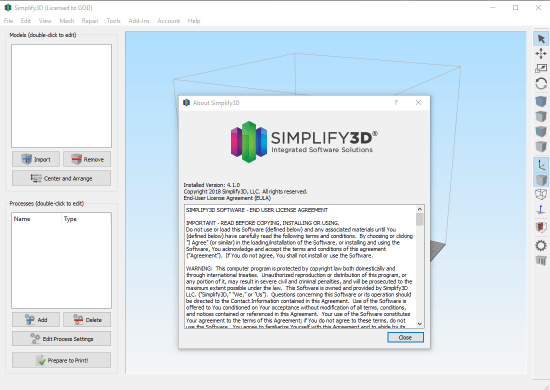This screenshot has height=390, width=550.
Task: Open the cross section view tool
Action: (541, 227)
